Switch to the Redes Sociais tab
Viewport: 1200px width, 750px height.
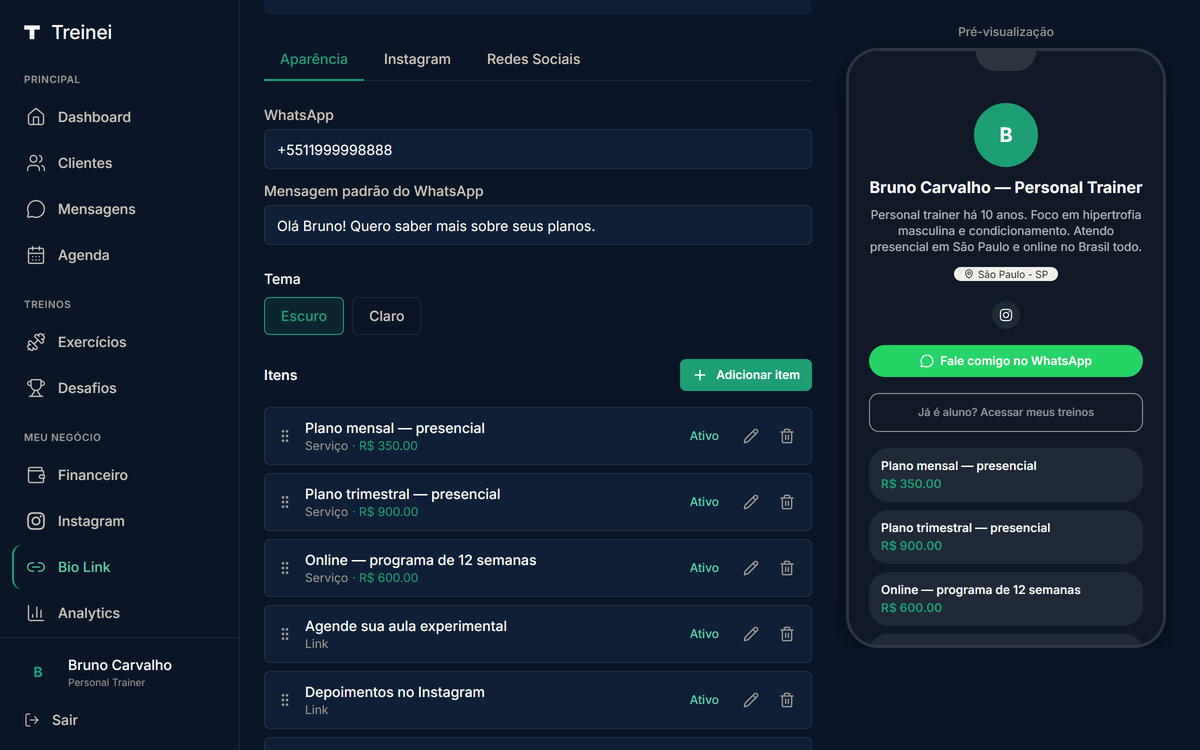tap(533, 59)
